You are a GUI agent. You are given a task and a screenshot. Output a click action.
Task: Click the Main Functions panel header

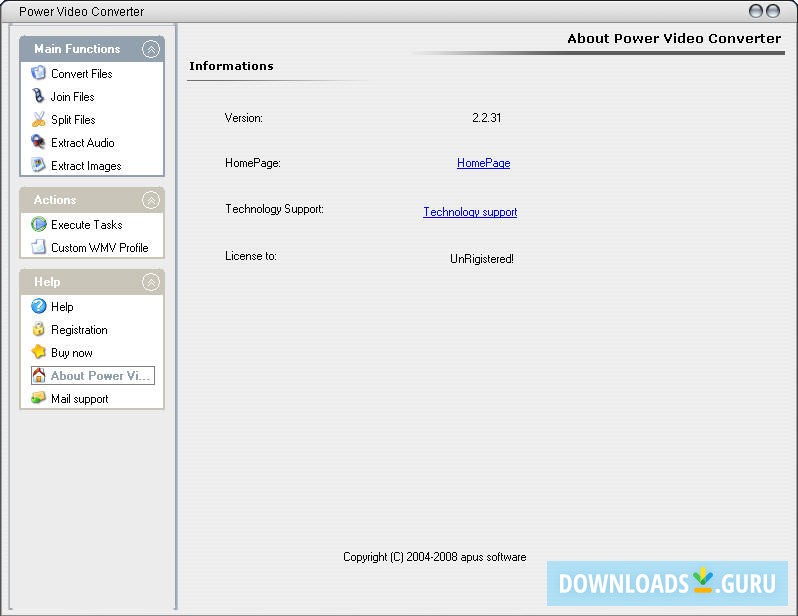(92, 49)
